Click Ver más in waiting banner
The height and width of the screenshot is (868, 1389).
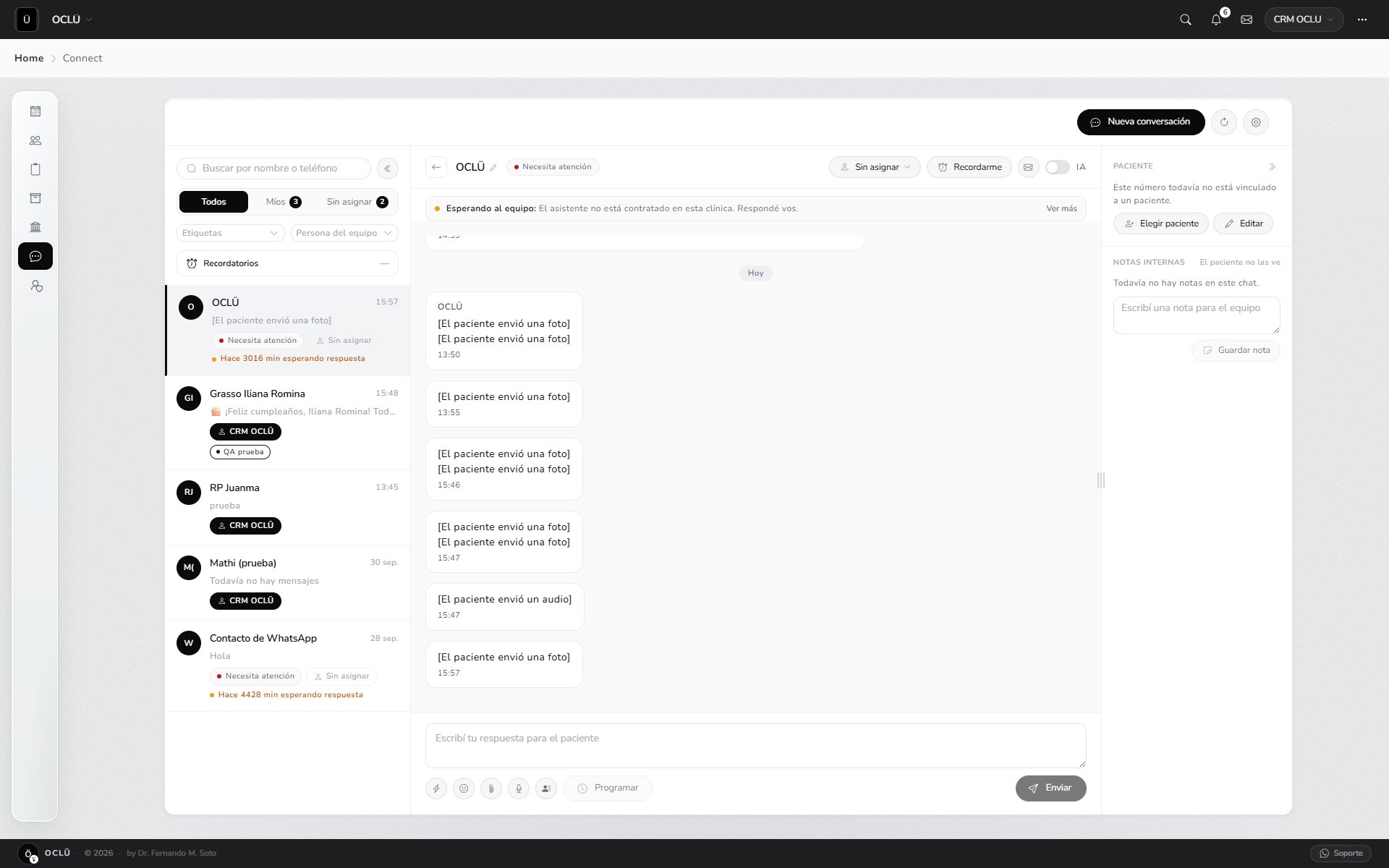pos(1061,208)
